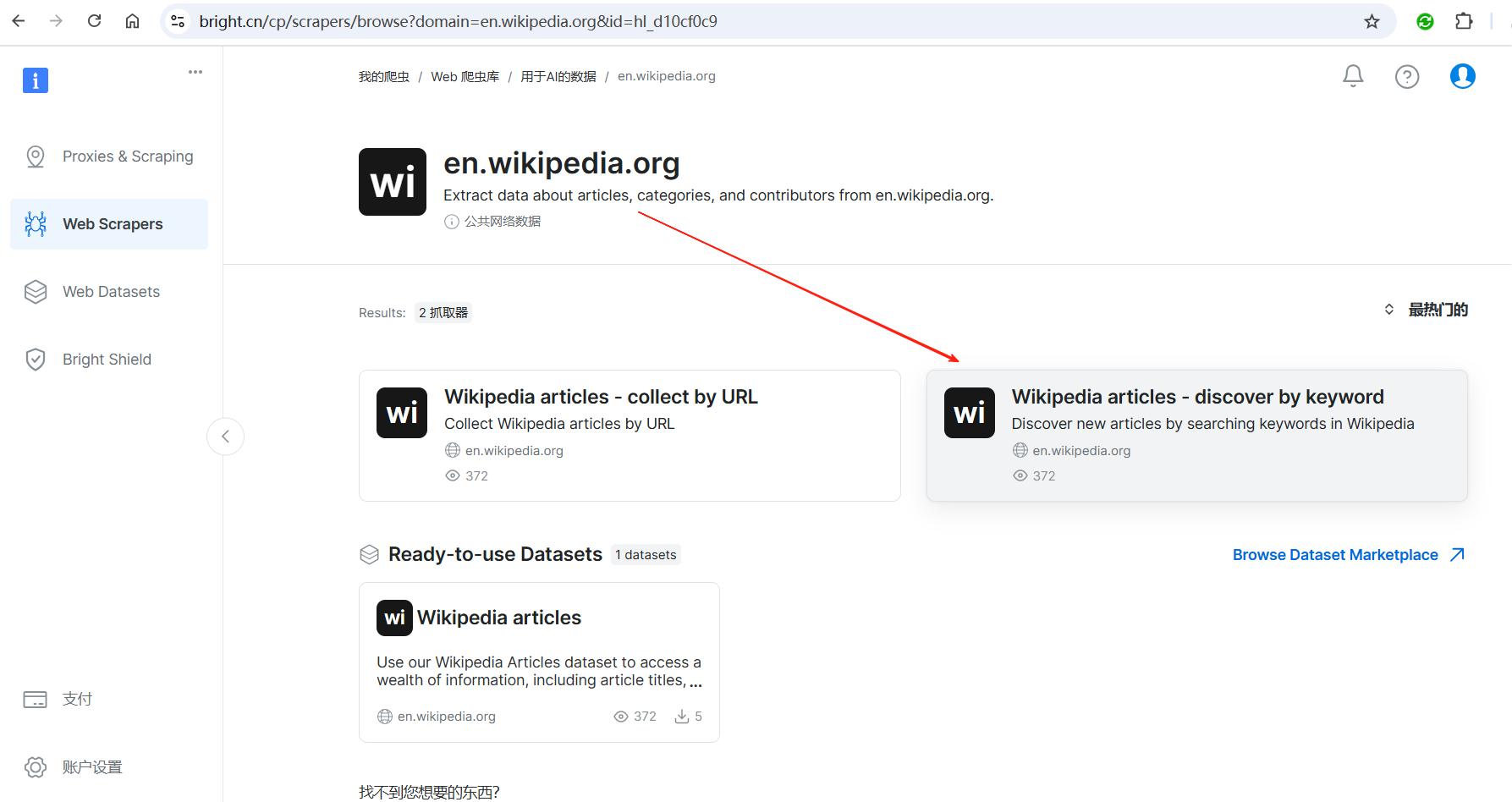Reload the page in browser

tap(95, 21)
